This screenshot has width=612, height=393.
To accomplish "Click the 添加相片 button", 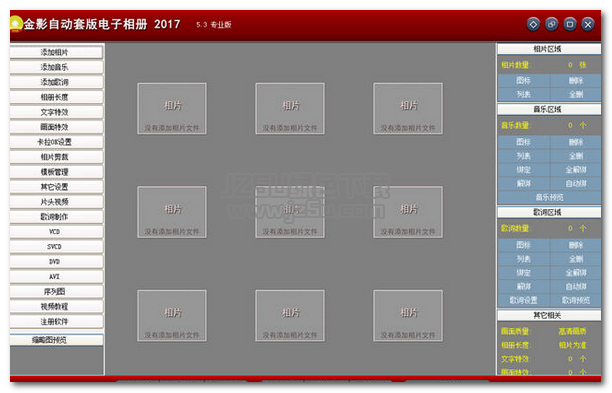I will [56, 52].
